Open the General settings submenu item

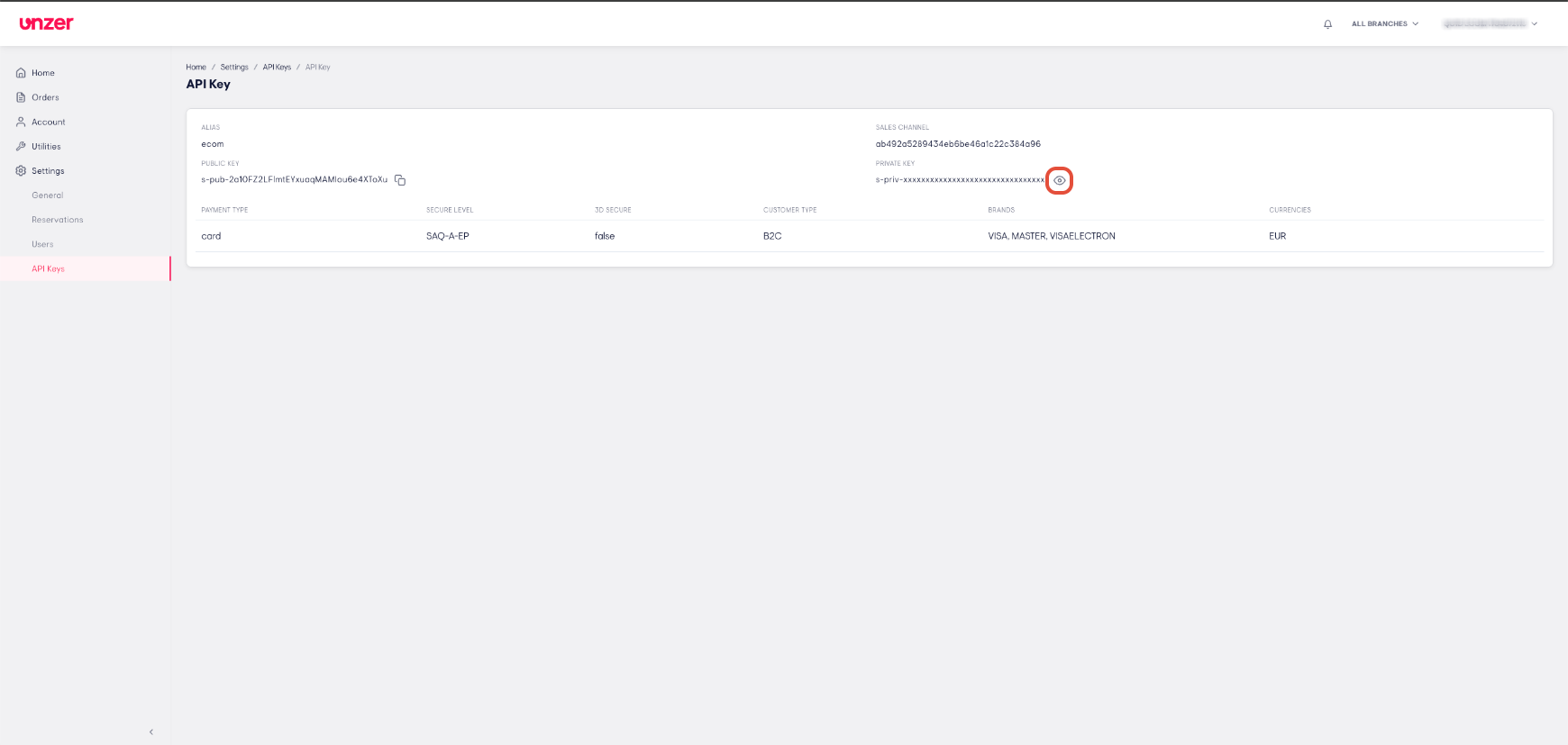pos(48,195)
